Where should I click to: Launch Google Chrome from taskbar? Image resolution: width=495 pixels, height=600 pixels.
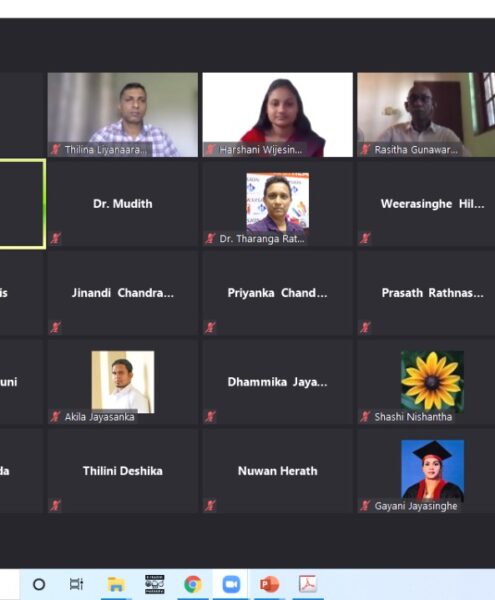[x=193, y=584]
